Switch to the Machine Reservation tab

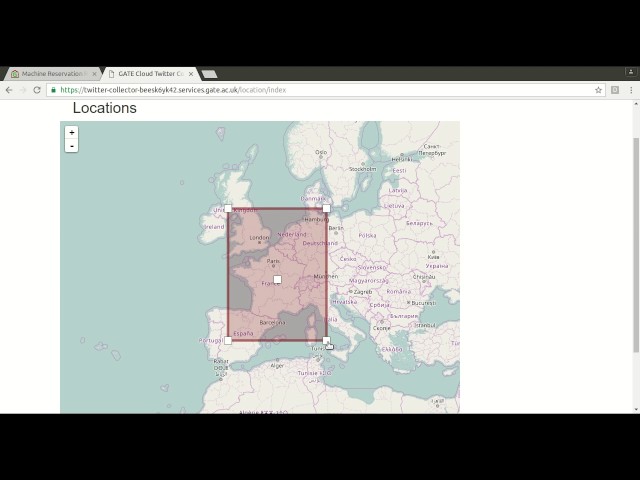(52, 74)
